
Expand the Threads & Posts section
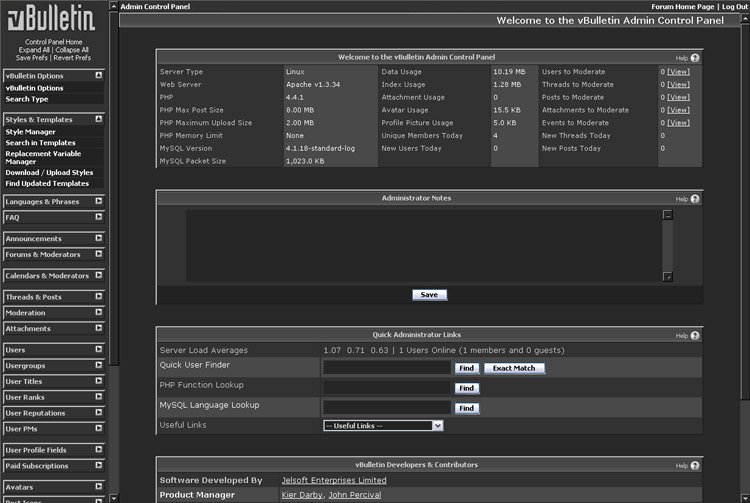(99, 296)
